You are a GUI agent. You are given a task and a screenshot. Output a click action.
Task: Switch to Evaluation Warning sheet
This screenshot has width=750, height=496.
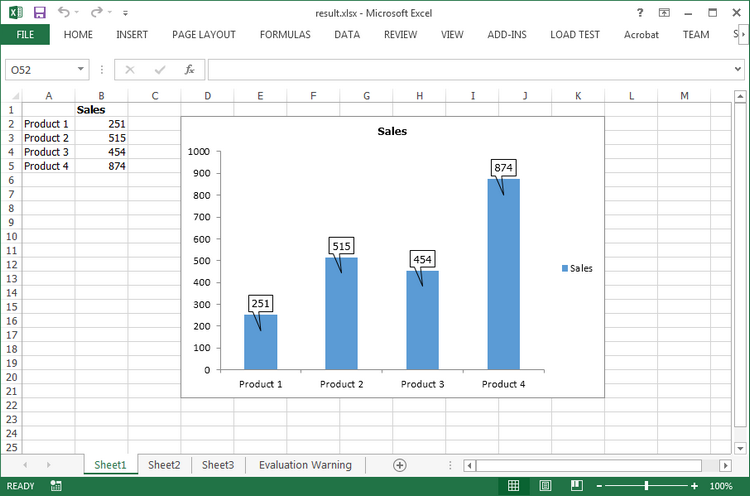click(305, 465)
